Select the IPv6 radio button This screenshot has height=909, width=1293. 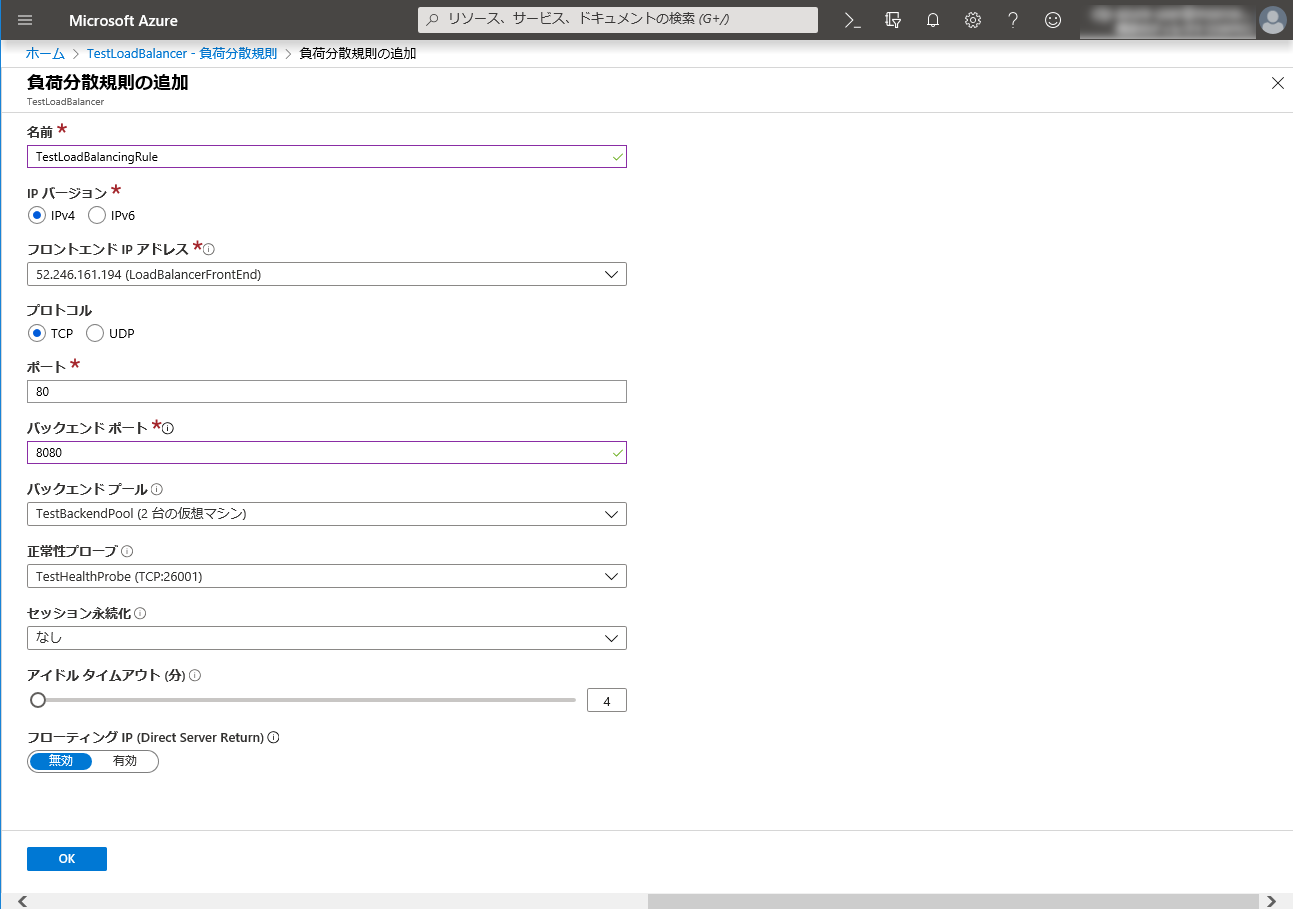(97, 215)
